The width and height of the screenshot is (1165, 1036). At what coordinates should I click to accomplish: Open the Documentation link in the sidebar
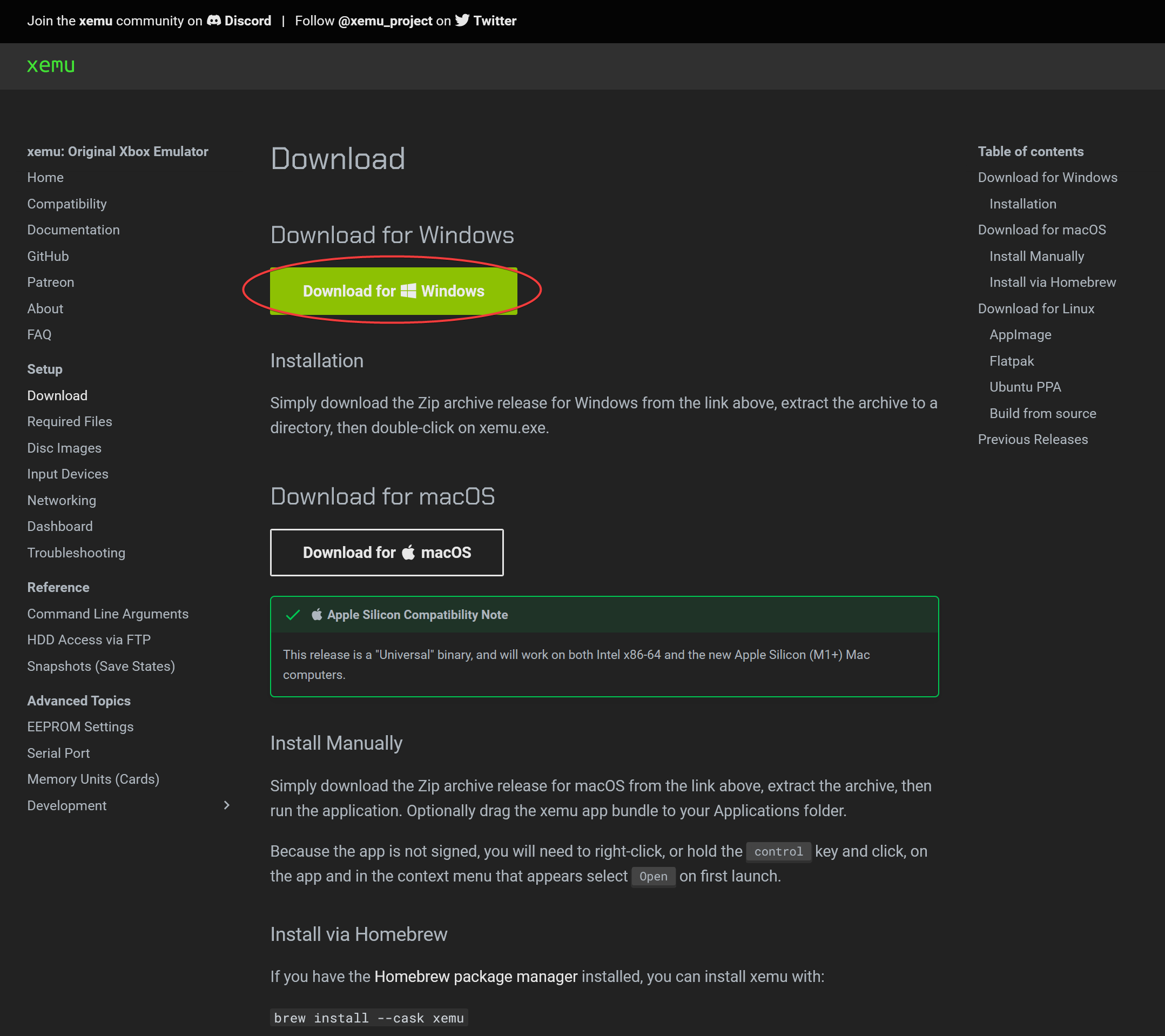pos(73,230)
